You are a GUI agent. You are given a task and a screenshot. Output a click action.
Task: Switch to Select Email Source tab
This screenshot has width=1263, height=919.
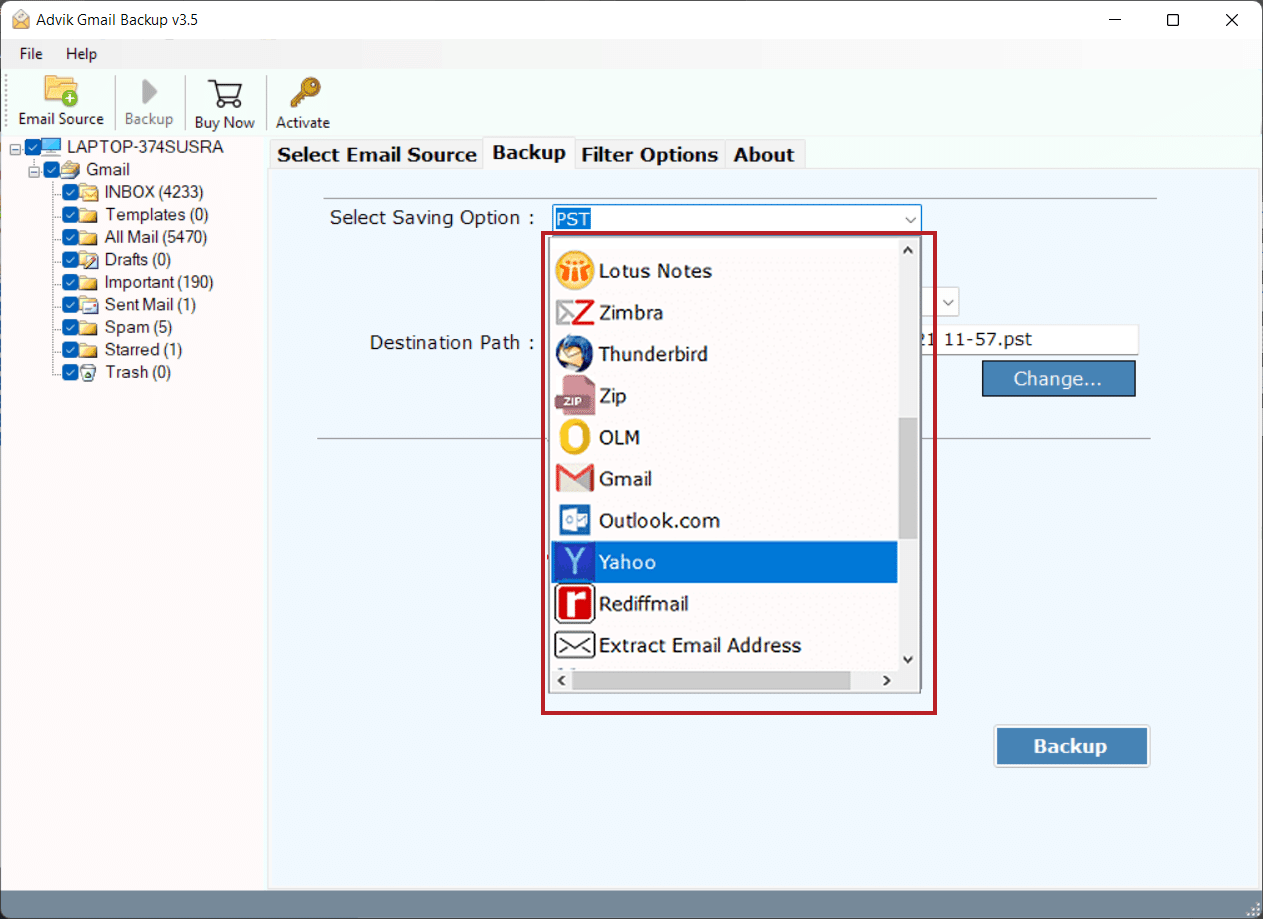click(377, 154)
